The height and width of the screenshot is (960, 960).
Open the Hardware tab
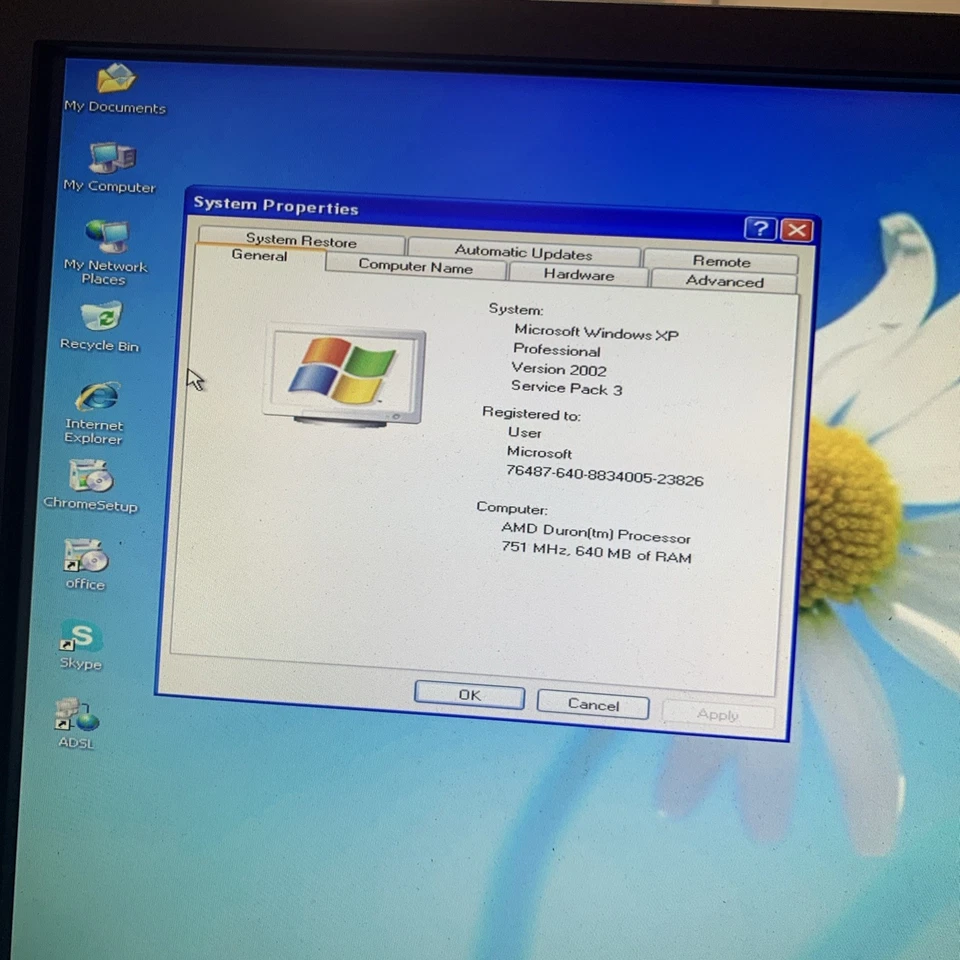578,275
